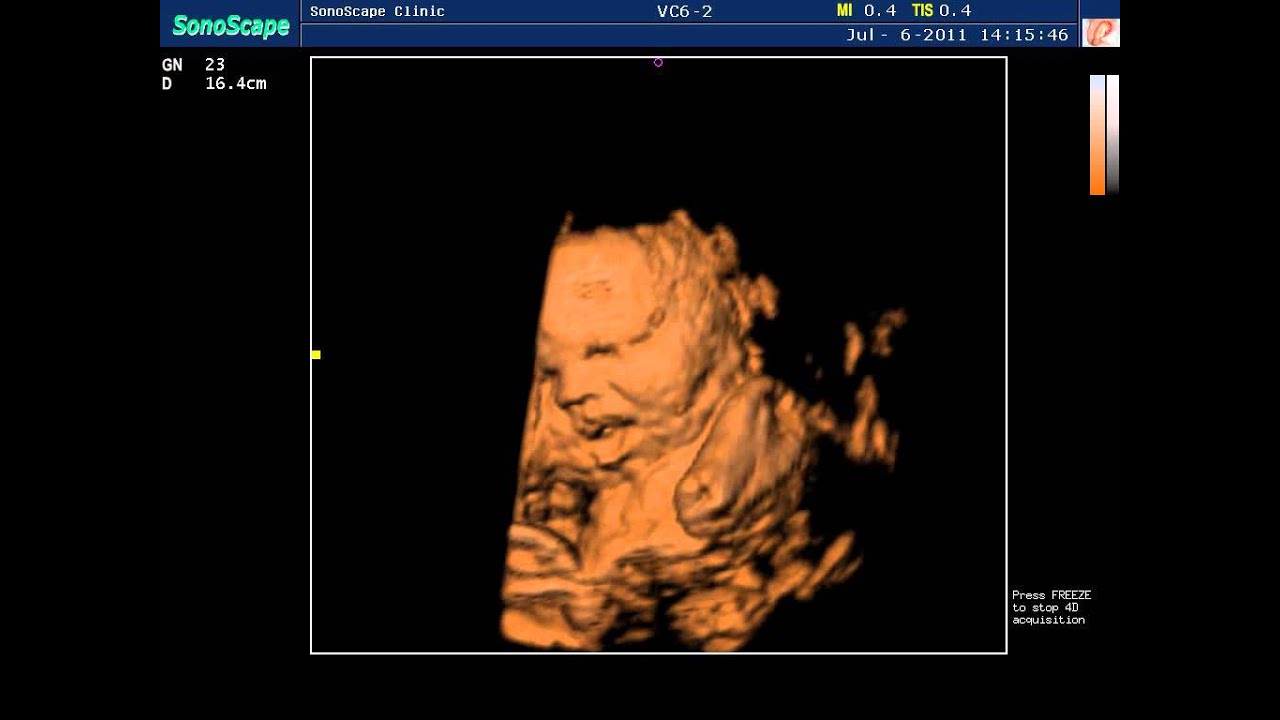Click the grayscale bar next to the orange bar
This screenshot has width=1280, height=720.
pyautogui.click(x=1113, y=135)
